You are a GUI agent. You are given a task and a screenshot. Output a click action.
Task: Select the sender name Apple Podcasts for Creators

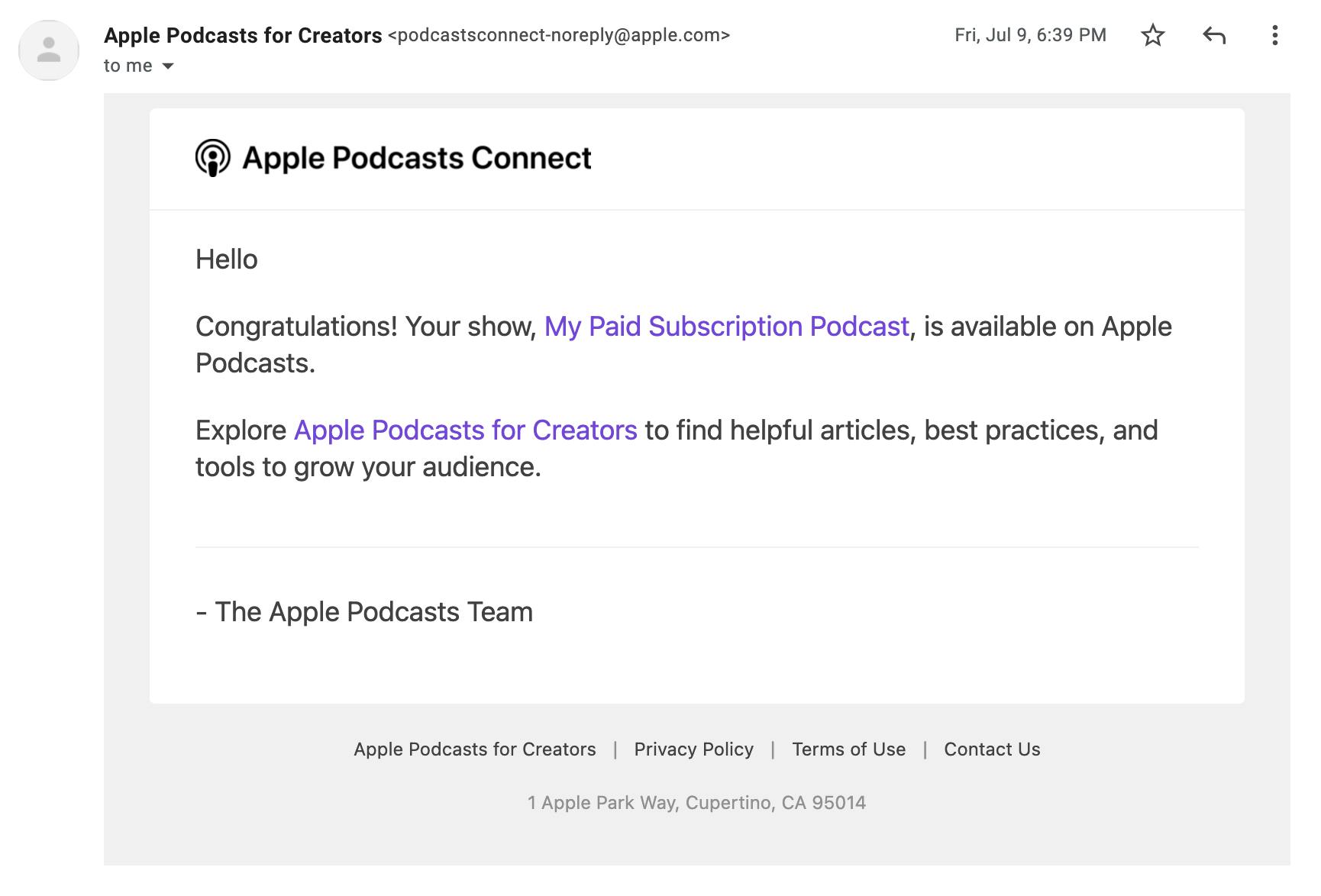pyautogui.click(x=243, y=35)
